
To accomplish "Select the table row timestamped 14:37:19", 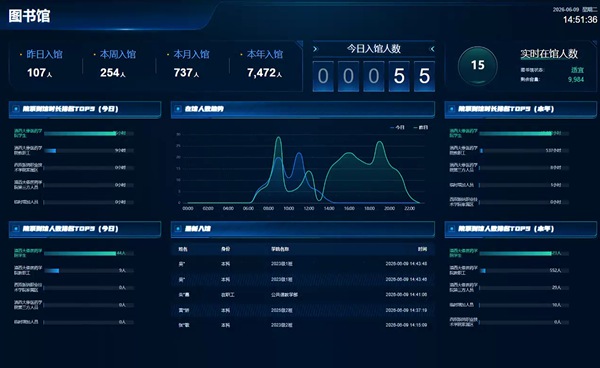I will pyautogui.click(x=303, y=310).
